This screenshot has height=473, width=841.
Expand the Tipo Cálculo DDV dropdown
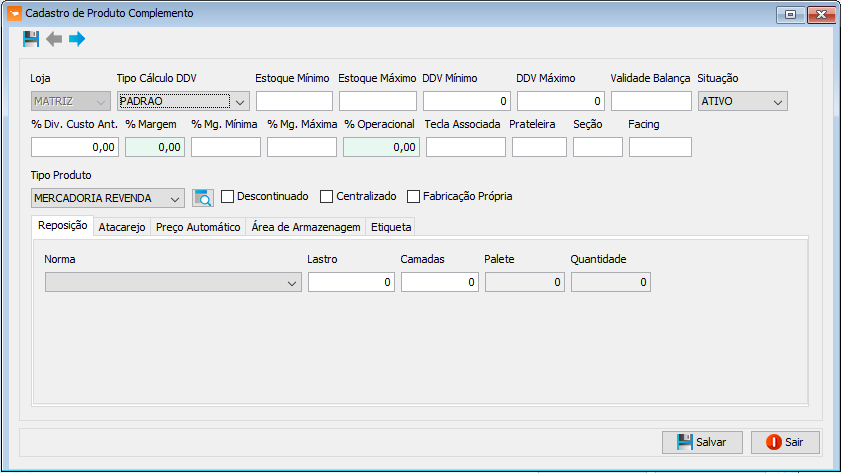click(x=183, y=101)
